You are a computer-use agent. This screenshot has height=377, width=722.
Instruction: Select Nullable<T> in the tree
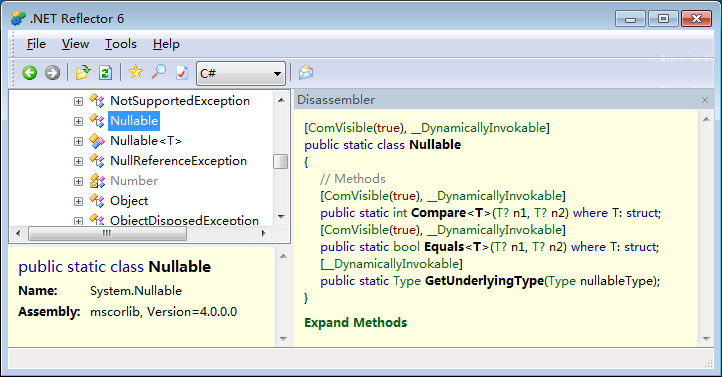[x=146, y=141]
